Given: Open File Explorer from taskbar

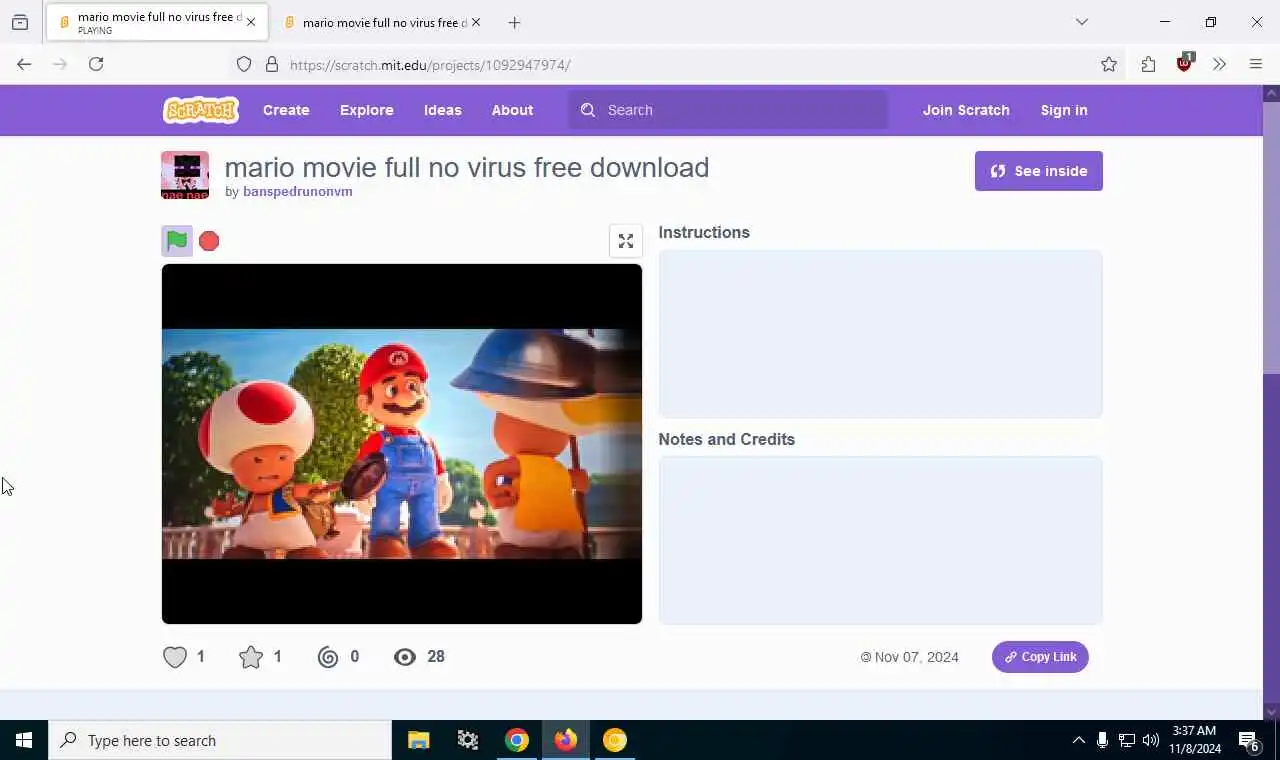Looking at the screenshot, I should (x=419, y=740).
